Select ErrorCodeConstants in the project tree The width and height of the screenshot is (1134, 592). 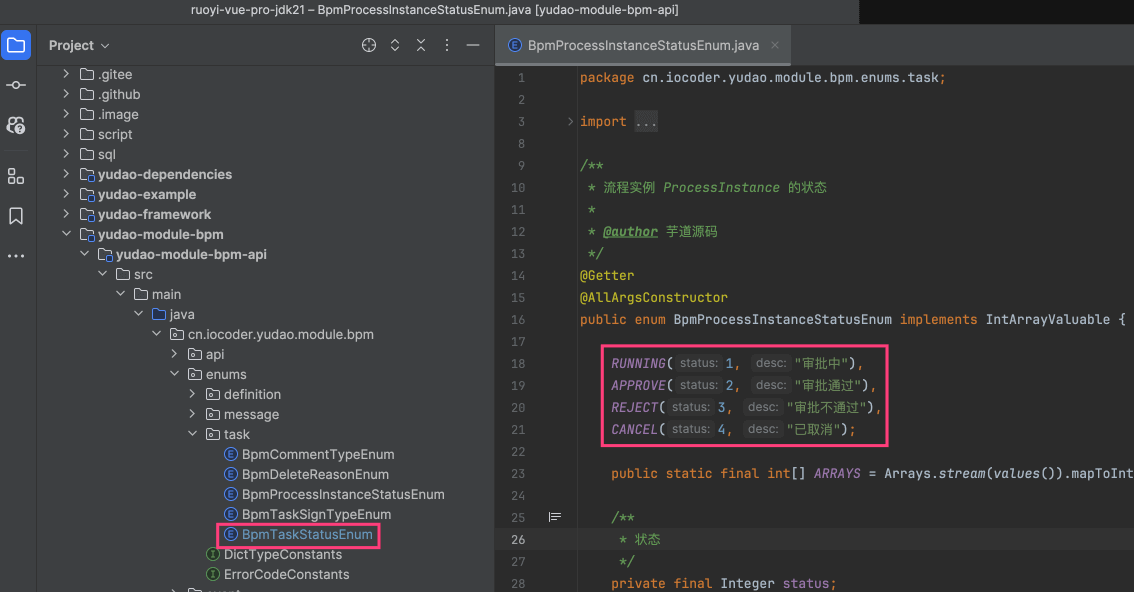click(286, 574)
